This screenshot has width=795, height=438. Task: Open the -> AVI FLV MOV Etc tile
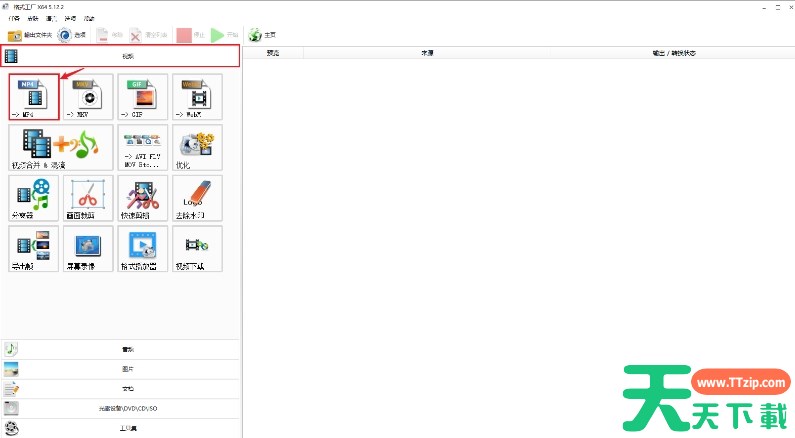tap(143, 148)
